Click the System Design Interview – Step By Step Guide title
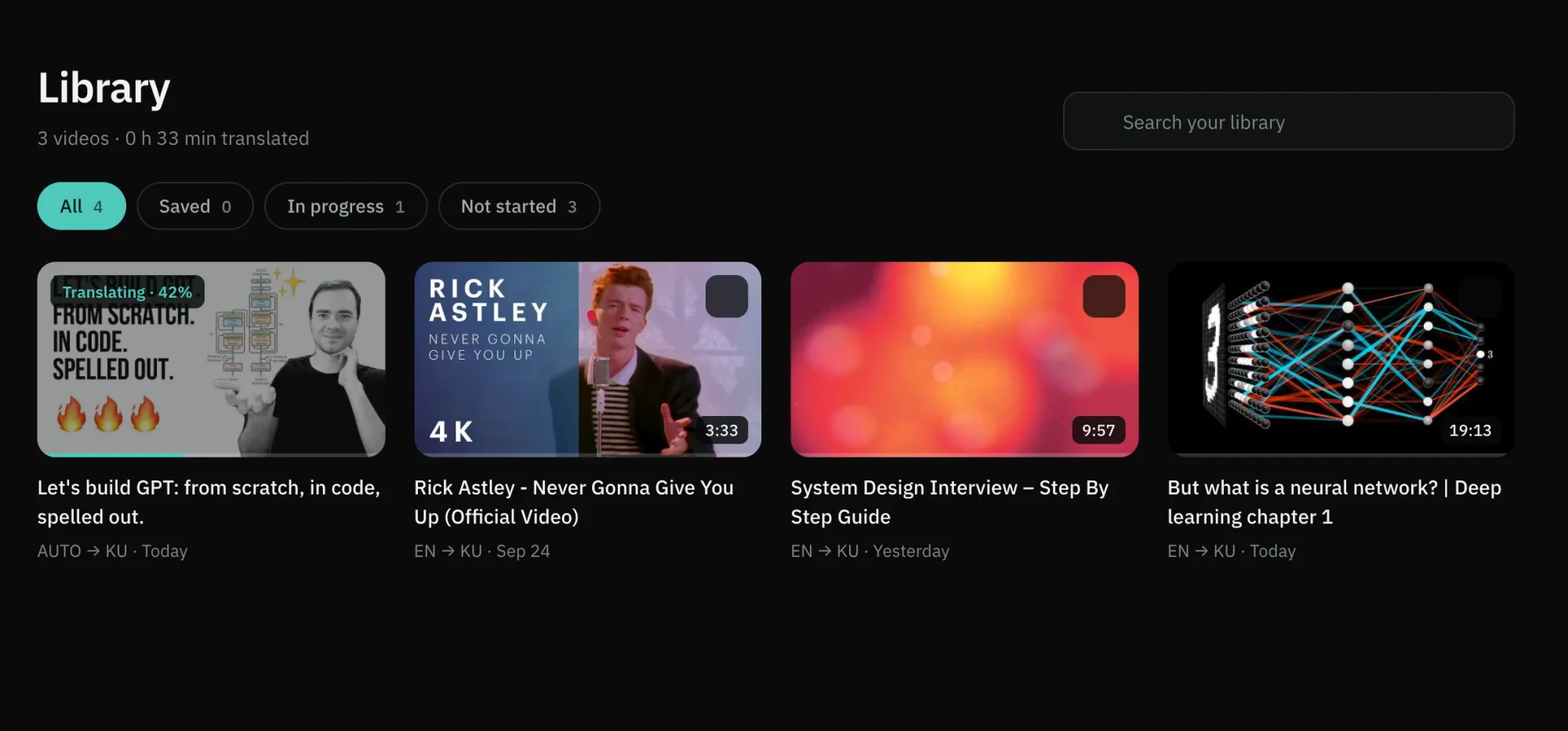The width and height of the screenshot is (1568, 731). [950, 502]
